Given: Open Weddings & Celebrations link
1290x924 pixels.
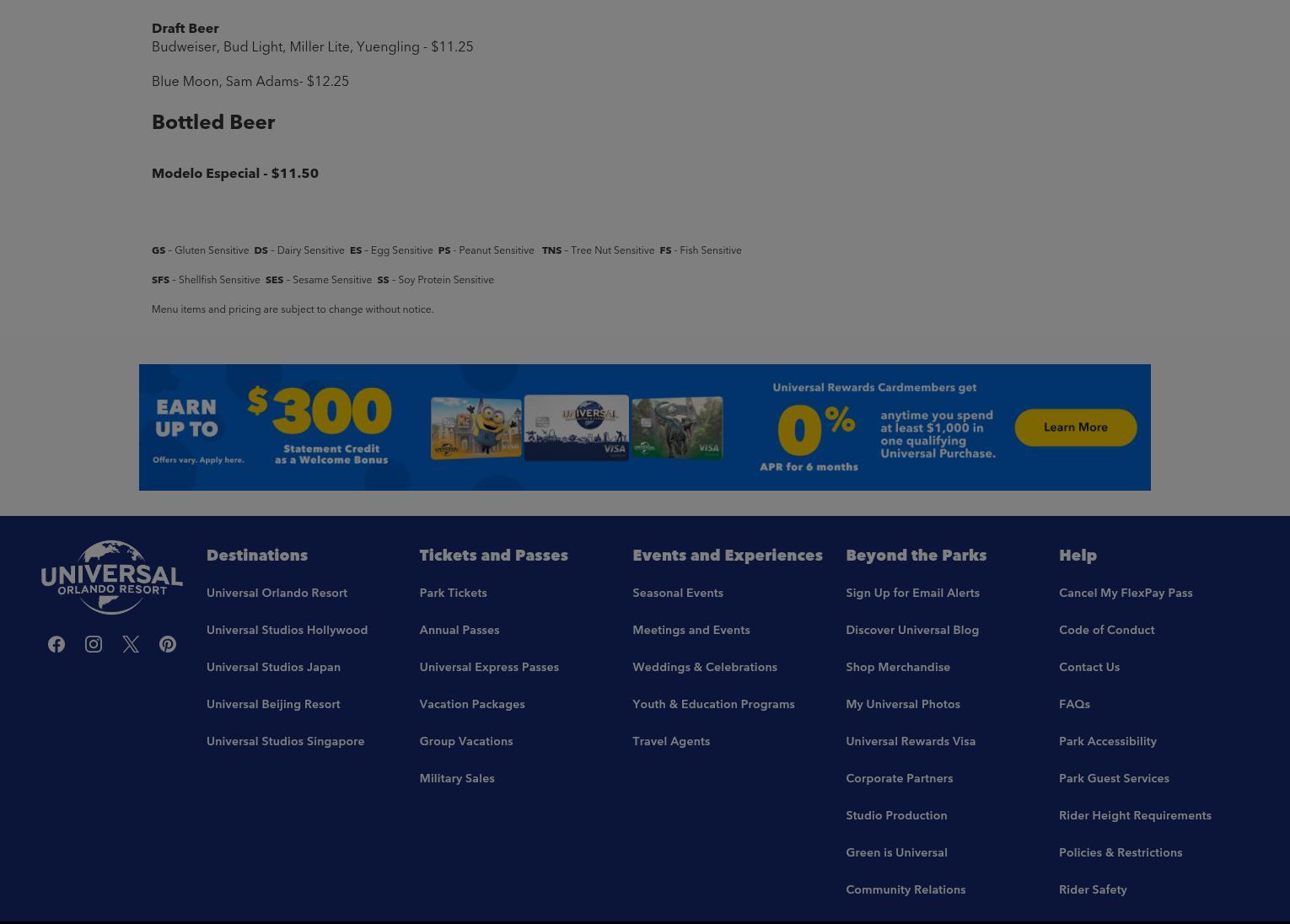Looking at the screenshot, I should (x=705, y=668).
